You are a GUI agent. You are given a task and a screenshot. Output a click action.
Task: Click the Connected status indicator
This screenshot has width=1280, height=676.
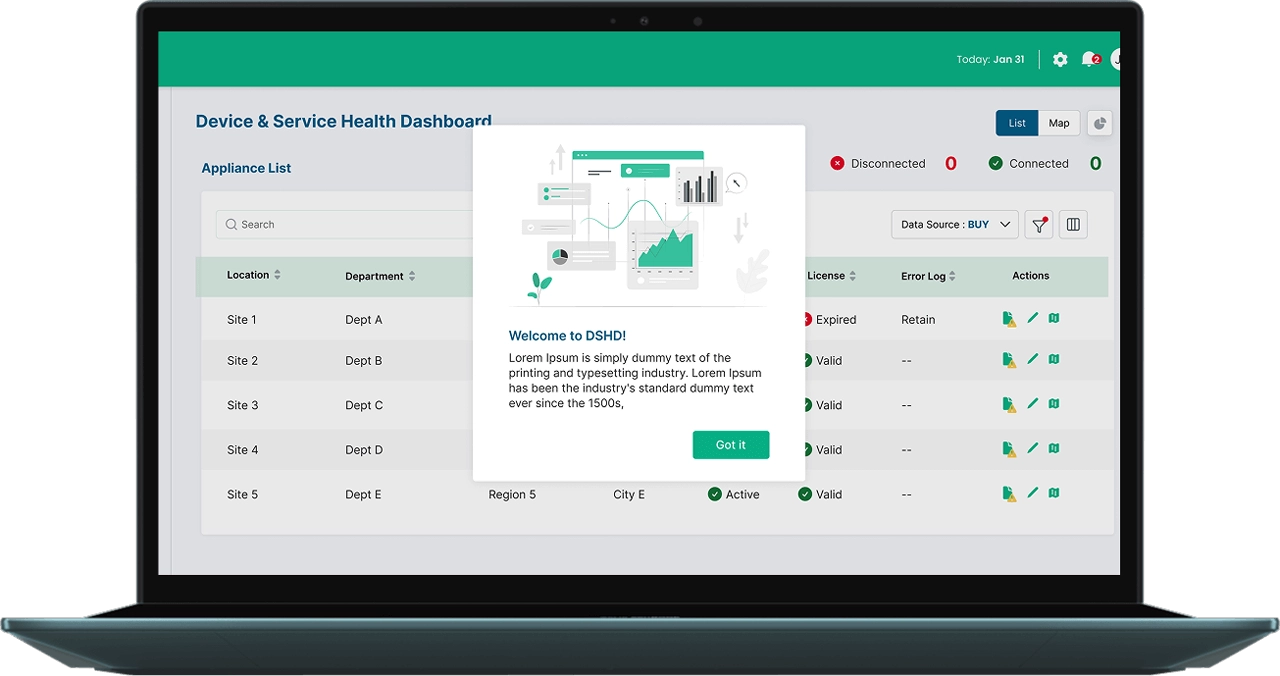coord(1029,164)
